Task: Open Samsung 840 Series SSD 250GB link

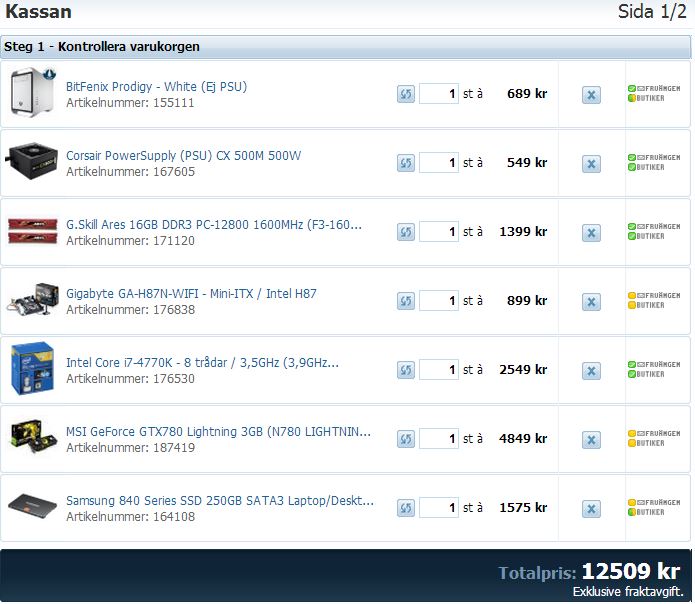Action: pos(220,501)
